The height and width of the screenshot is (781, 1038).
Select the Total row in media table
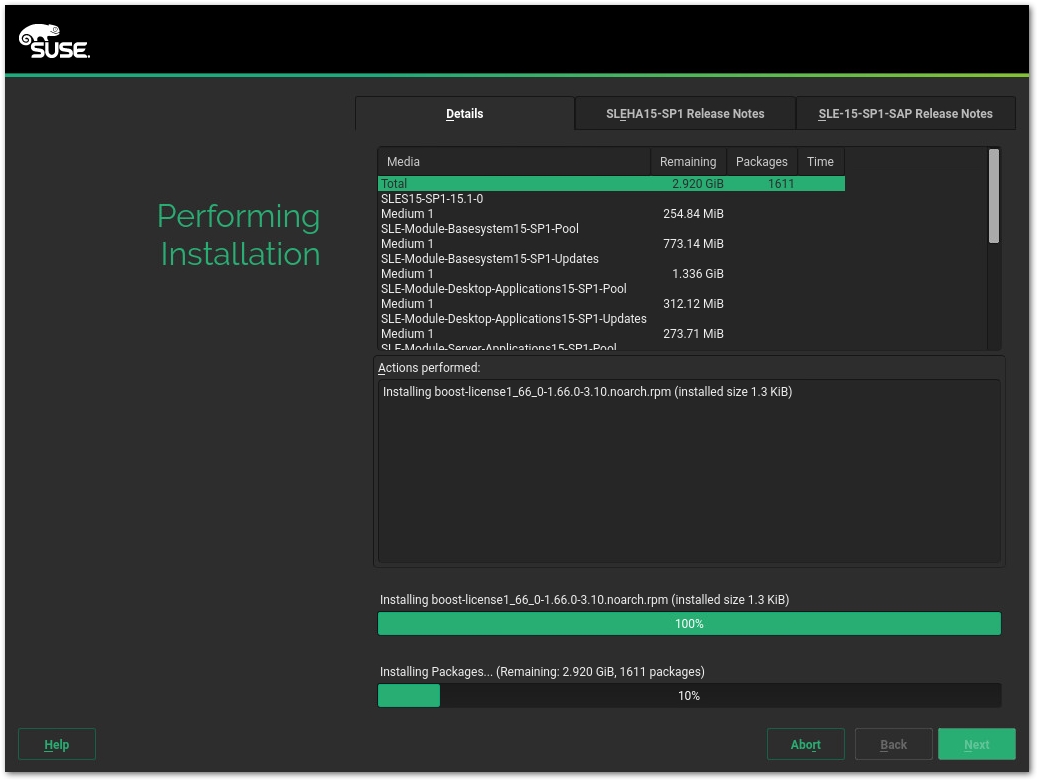[611, 183]
